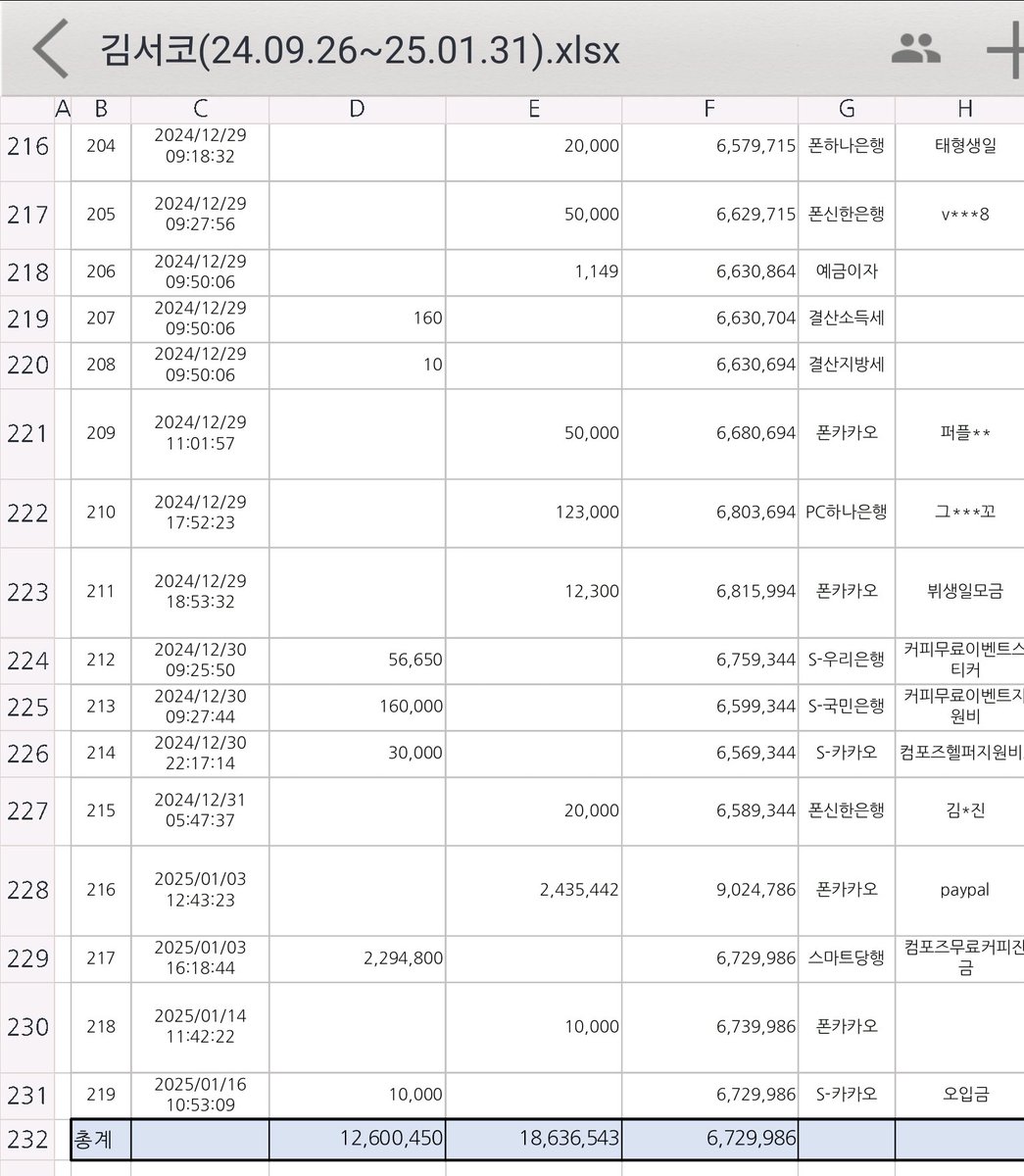Select the S-국민은행 cell
The width and height of the screenshot is (1024, 1176).
coord(847,707)
